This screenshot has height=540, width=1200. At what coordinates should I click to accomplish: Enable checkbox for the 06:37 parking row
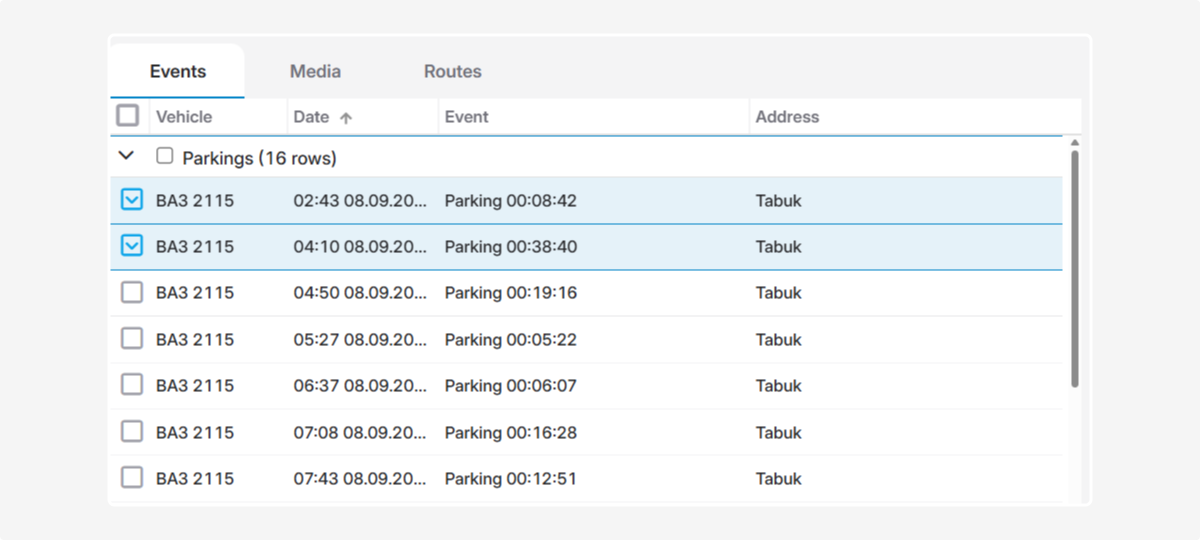[x=132, y=385]
